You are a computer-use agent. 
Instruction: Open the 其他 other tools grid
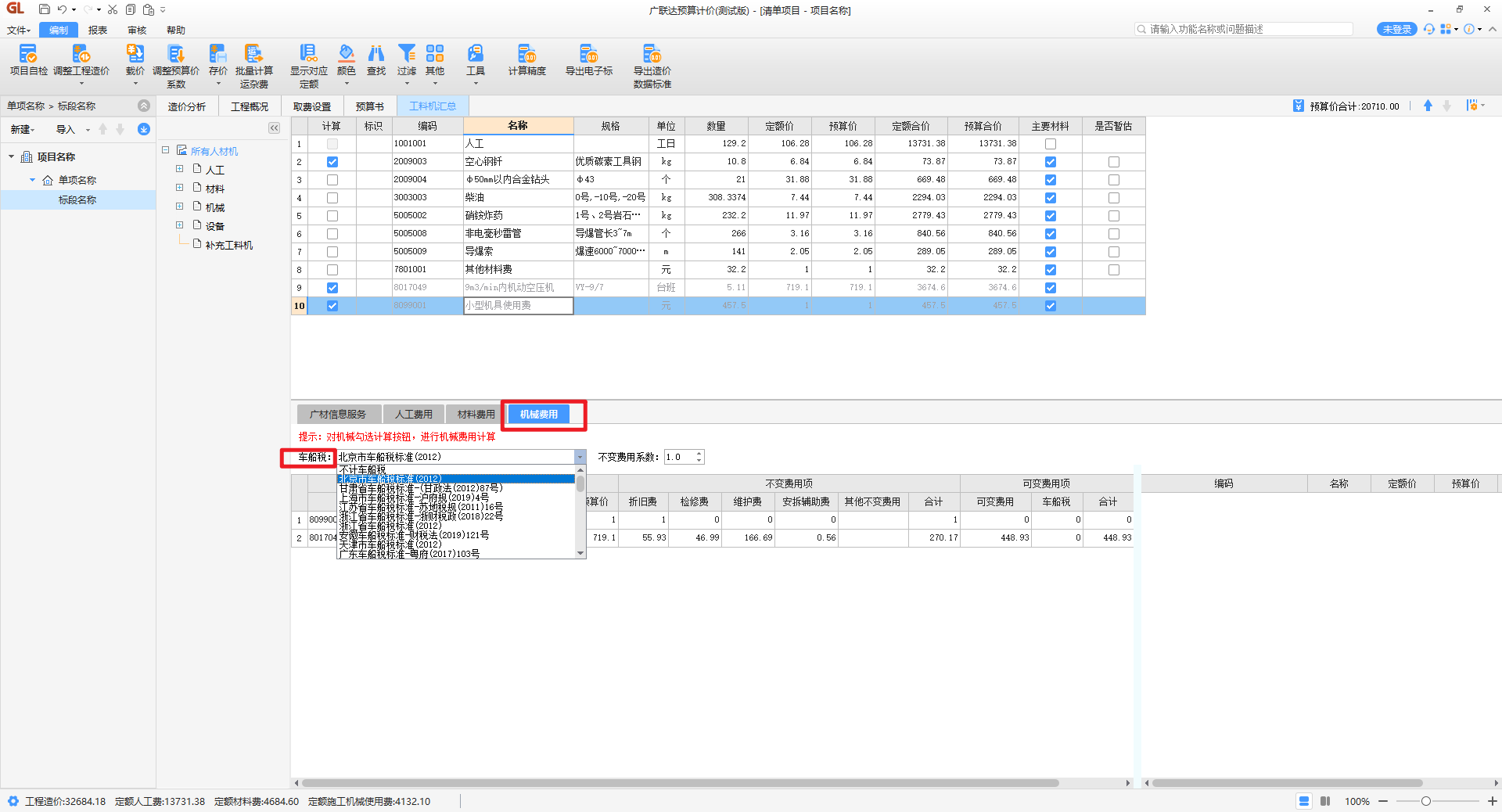[435, 53]
